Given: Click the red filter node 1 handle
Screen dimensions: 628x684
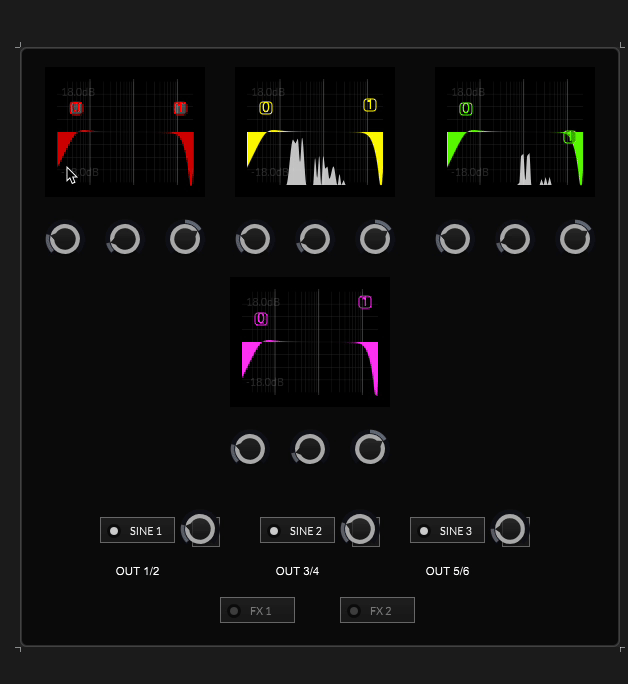Looking at the screenshot, I should tap(180, 108).
